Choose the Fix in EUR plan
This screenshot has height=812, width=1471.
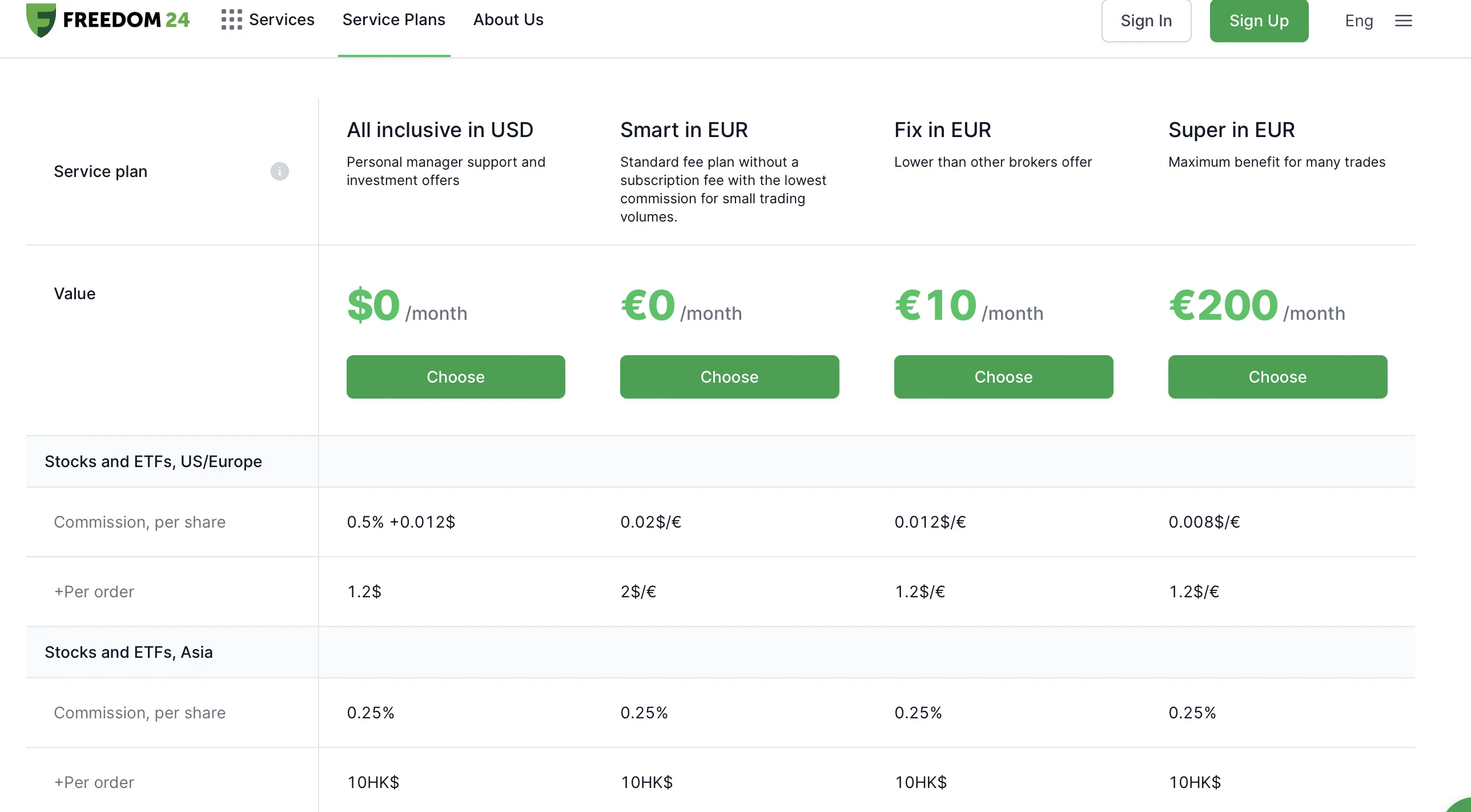1003,377
